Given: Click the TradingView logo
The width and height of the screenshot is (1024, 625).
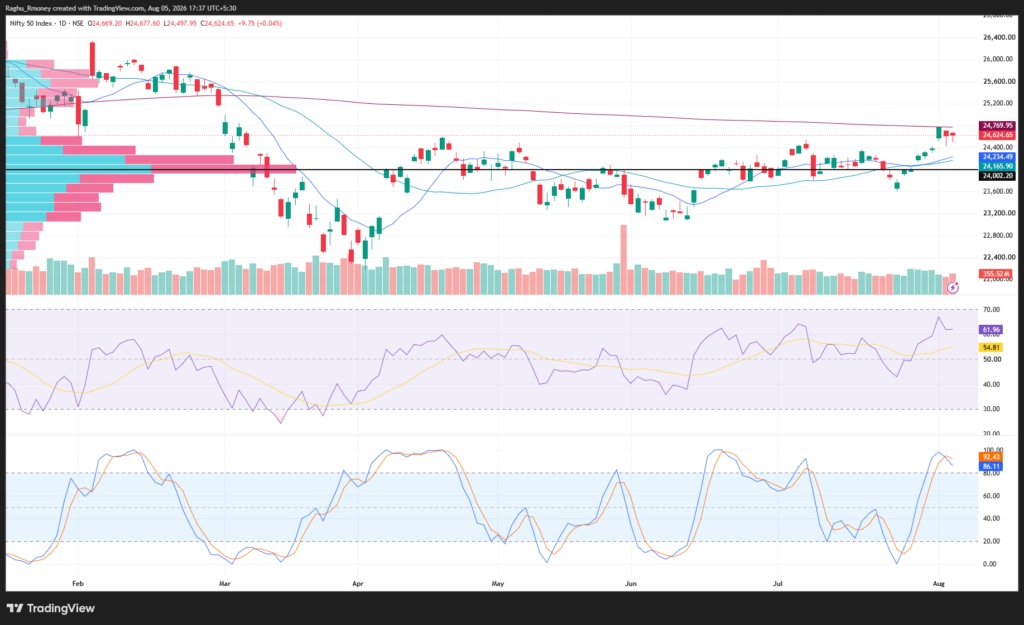Looking at the screenshot, I should pos(51,608).
